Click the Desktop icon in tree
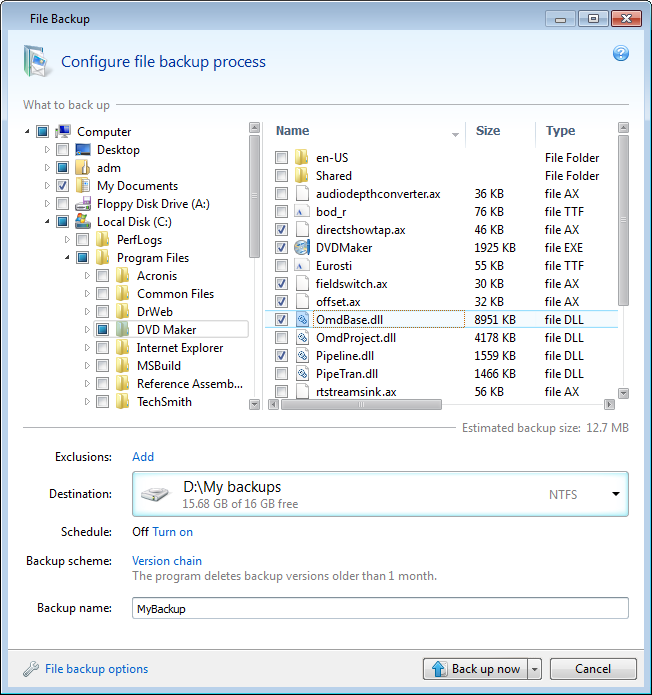The width and height of the screenshot is (652, 695). coord(83,149)
